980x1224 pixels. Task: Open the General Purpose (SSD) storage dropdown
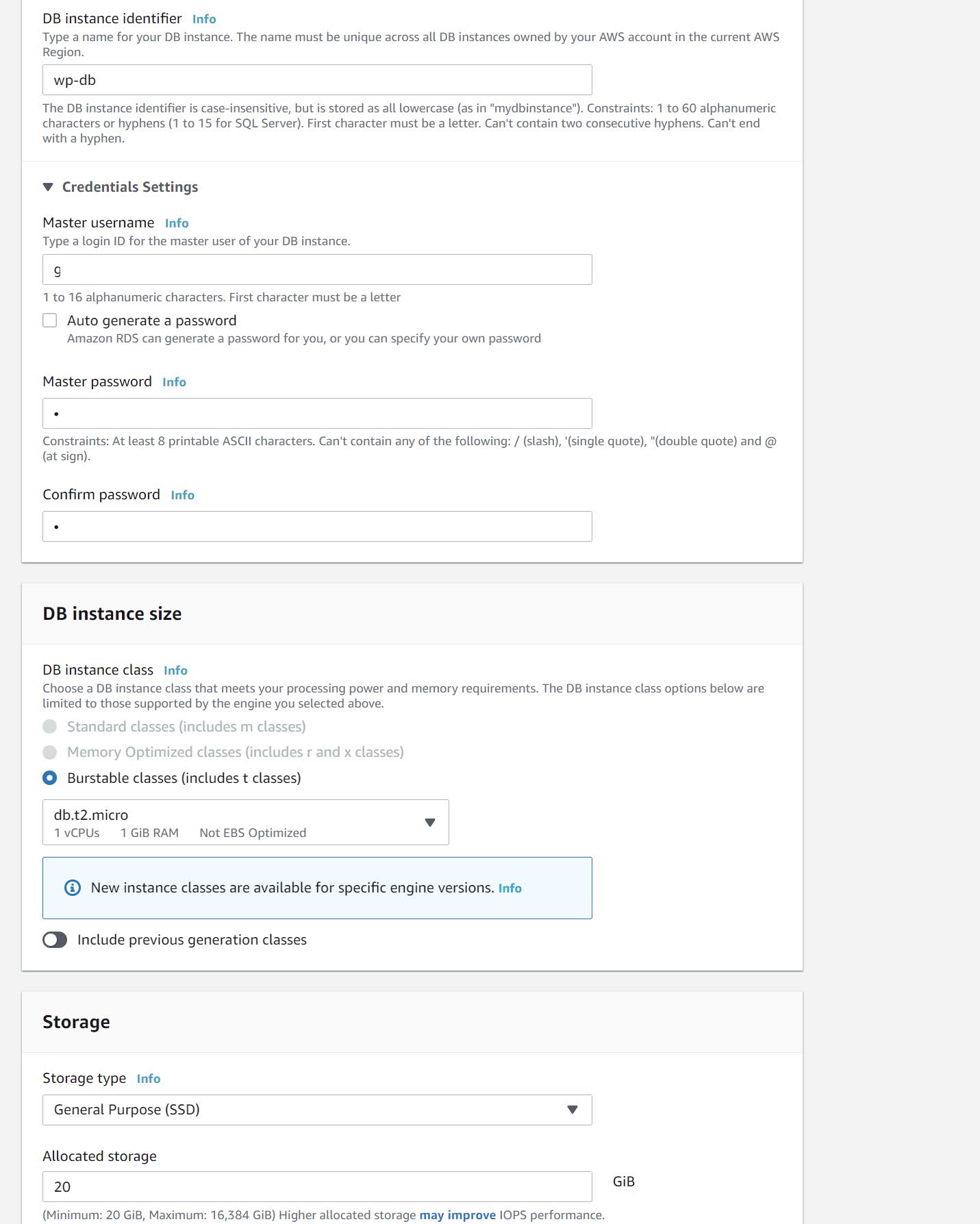tap(317, 1110)
